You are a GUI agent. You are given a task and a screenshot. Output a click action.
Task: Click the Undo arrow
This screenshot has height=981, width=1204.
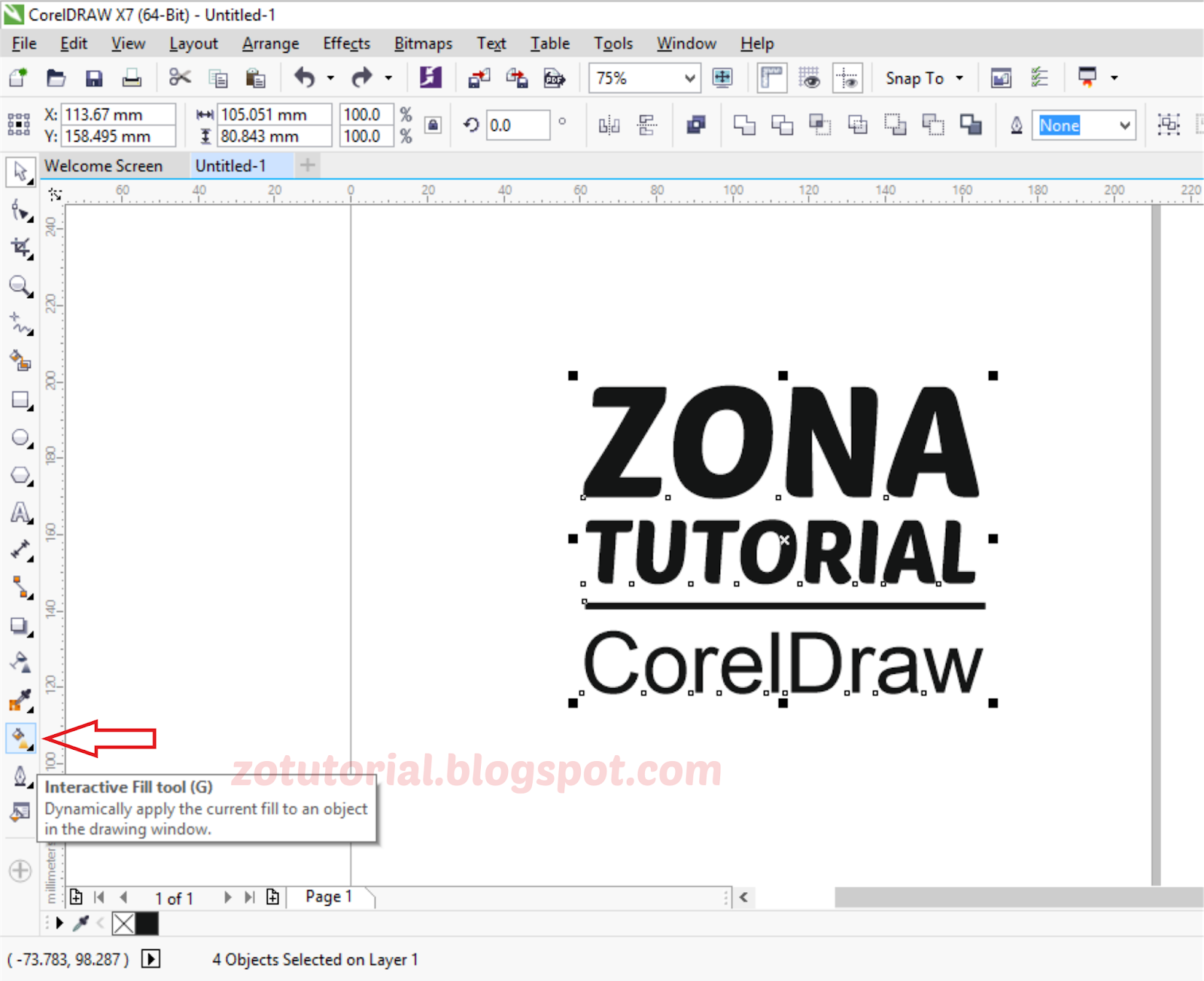click(x=304, y=78)
